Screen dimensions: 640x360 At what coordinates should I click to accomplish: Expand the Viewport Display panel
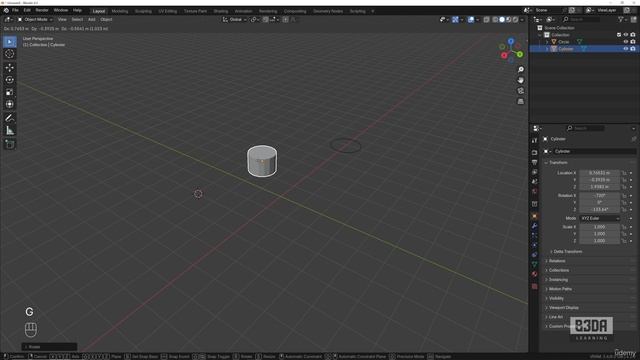[x=563, y=308]
